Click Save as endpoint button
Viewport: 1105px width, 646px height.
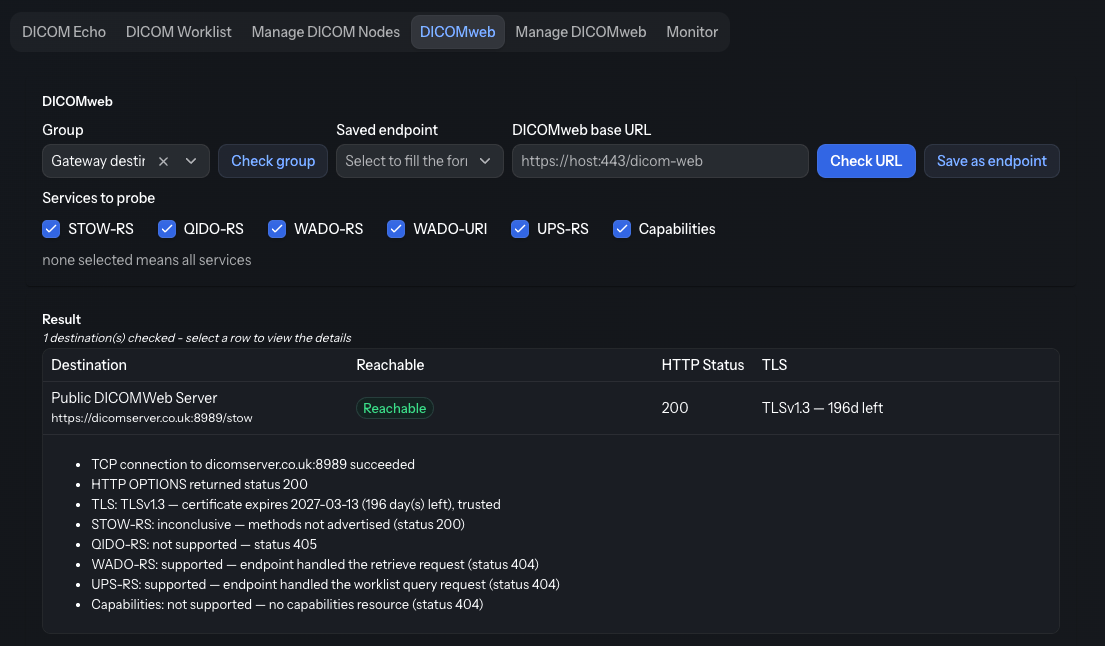992,161
